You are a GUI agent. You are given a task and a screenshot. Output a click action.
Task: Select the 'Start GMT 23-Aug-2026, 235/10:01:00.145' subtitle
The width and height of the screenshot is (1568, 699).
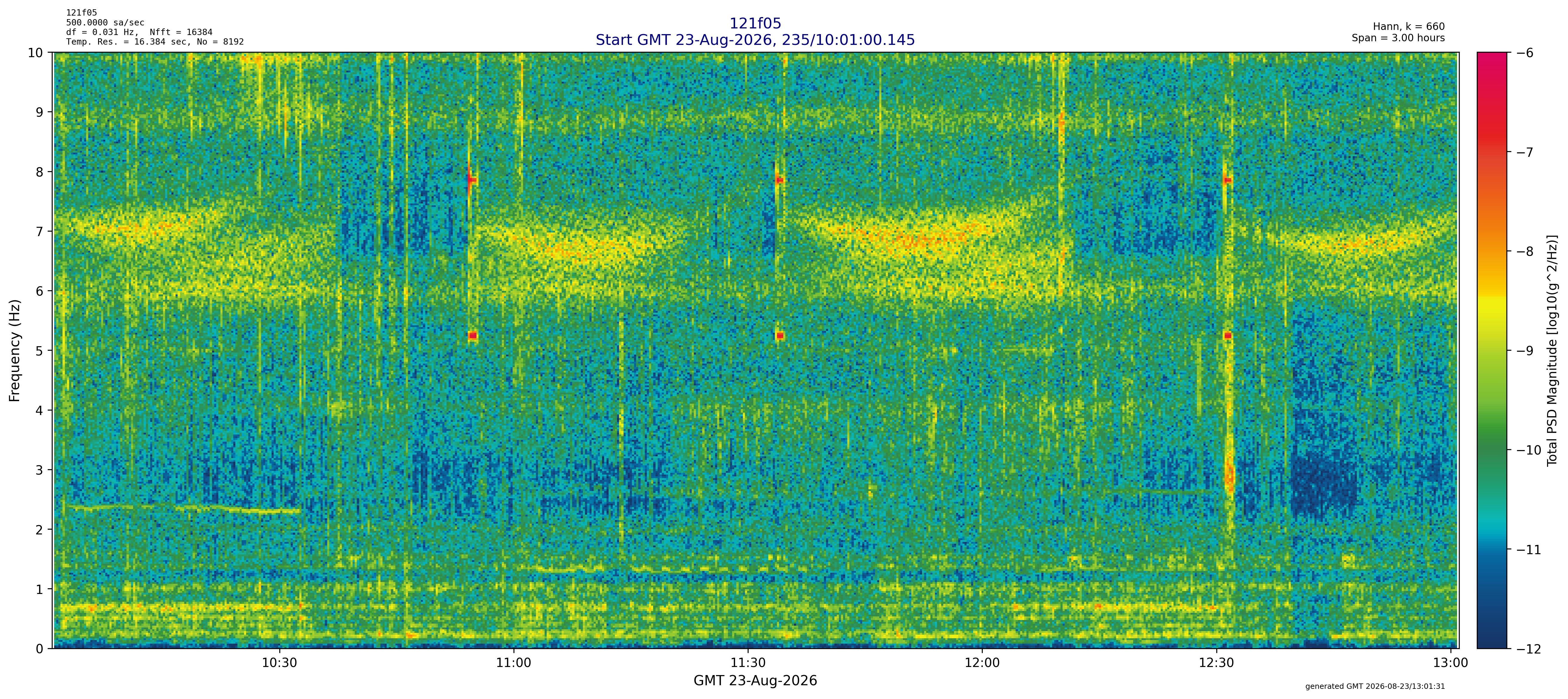(755, 39)
